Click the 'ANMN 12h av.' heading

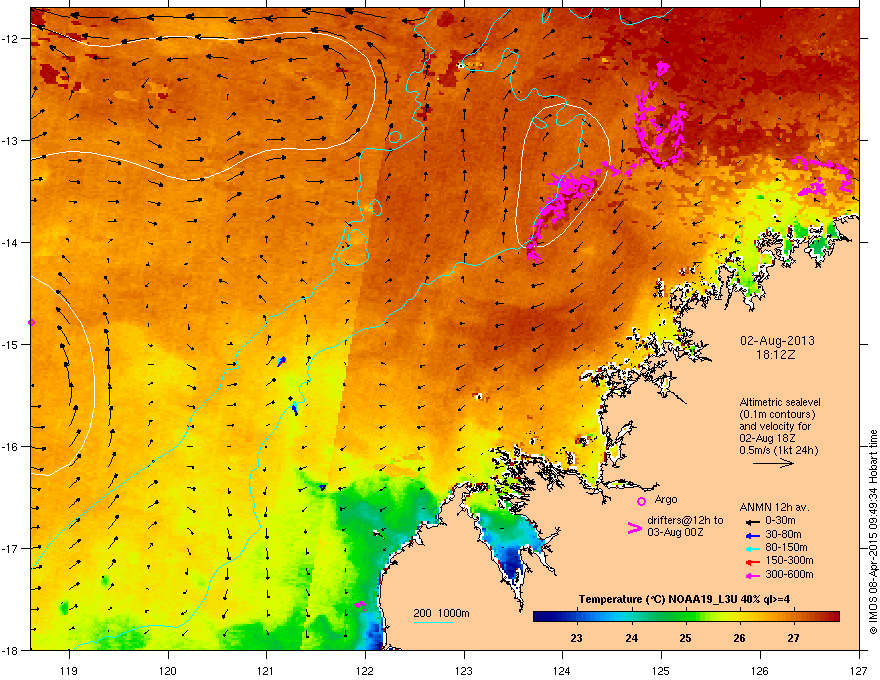point(774,507)
